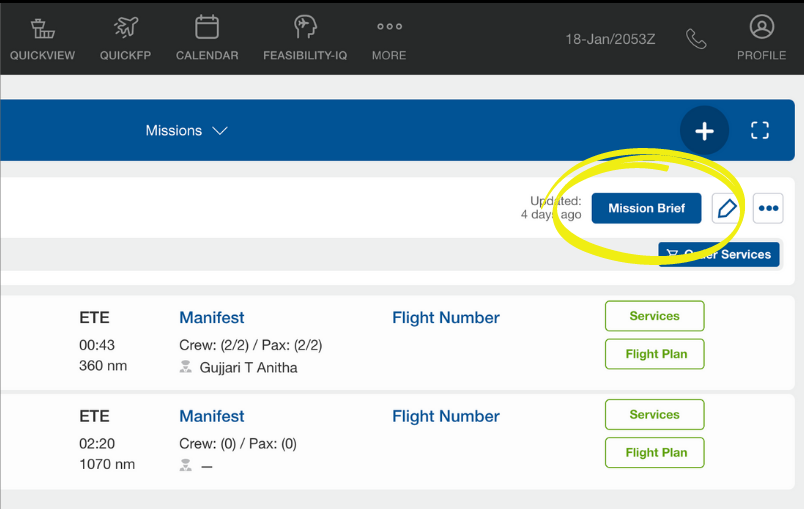Open the Mission Brief button
Image resolution: width=804 pixels, height=509 pixels.
[646, 208]
